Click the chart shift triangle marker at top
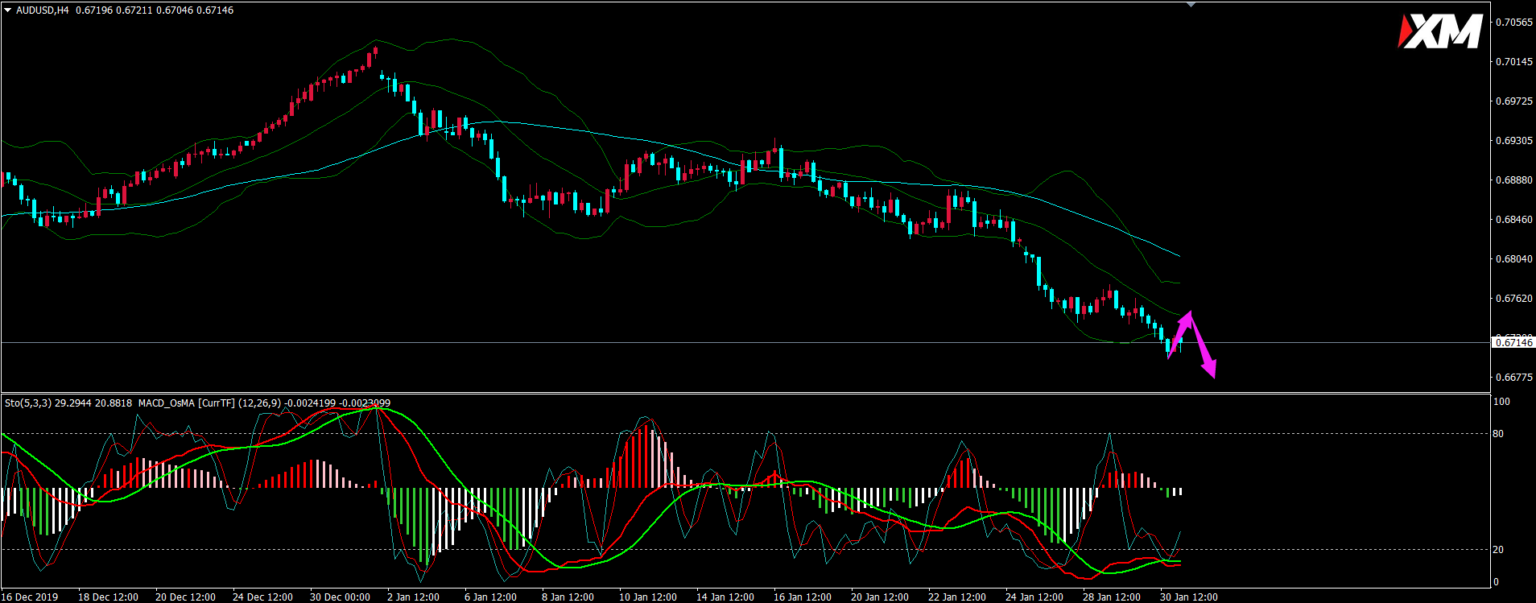The image size is (1536, 603). [x=1190, y=5]
